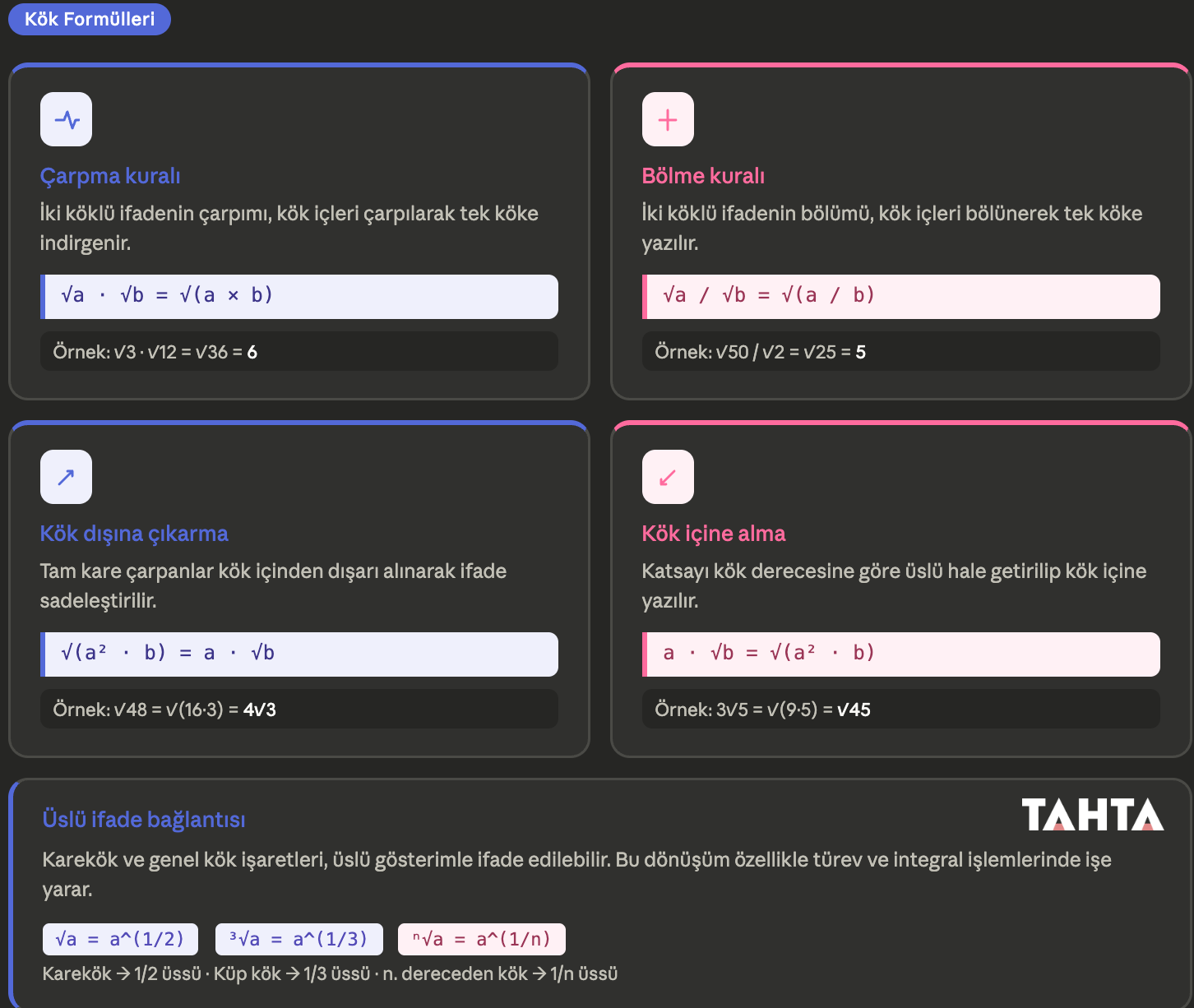Click the a · √b = √(a² · b) formula
The height and width of the screenshot is (1008, 1194).
tap(901, 654)
